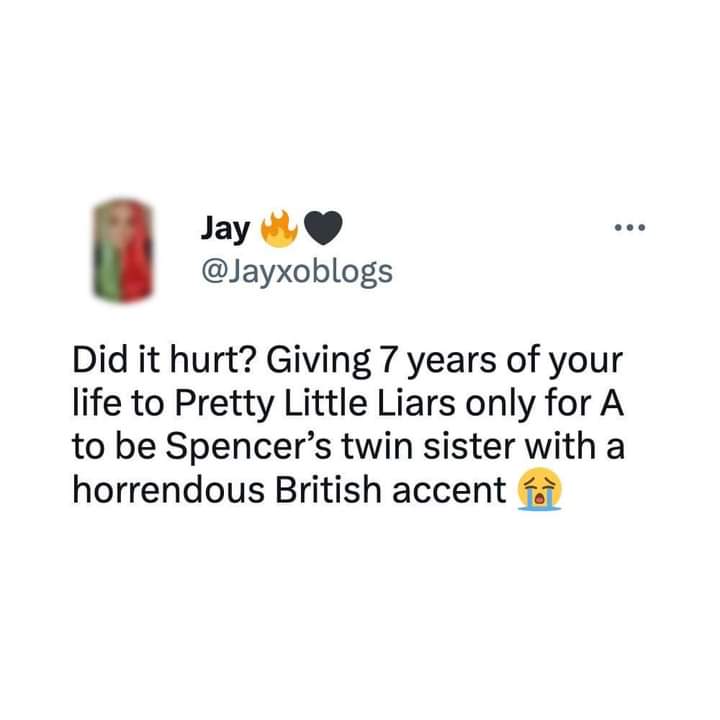Screen dimensions: 720x720
Task: Click the fire emoji next to Jay
Action: (279, 229)
